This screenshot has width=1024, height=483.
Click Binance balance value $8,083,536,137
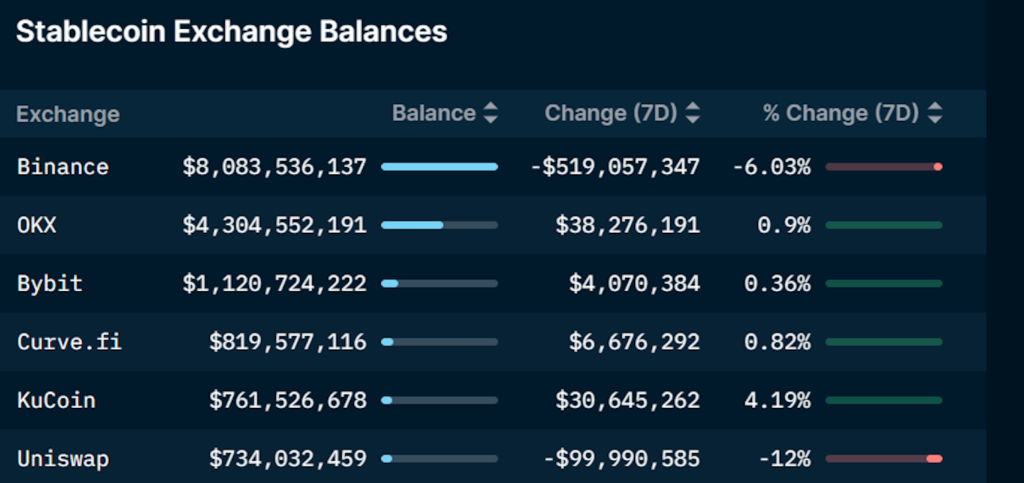point(274,167)
